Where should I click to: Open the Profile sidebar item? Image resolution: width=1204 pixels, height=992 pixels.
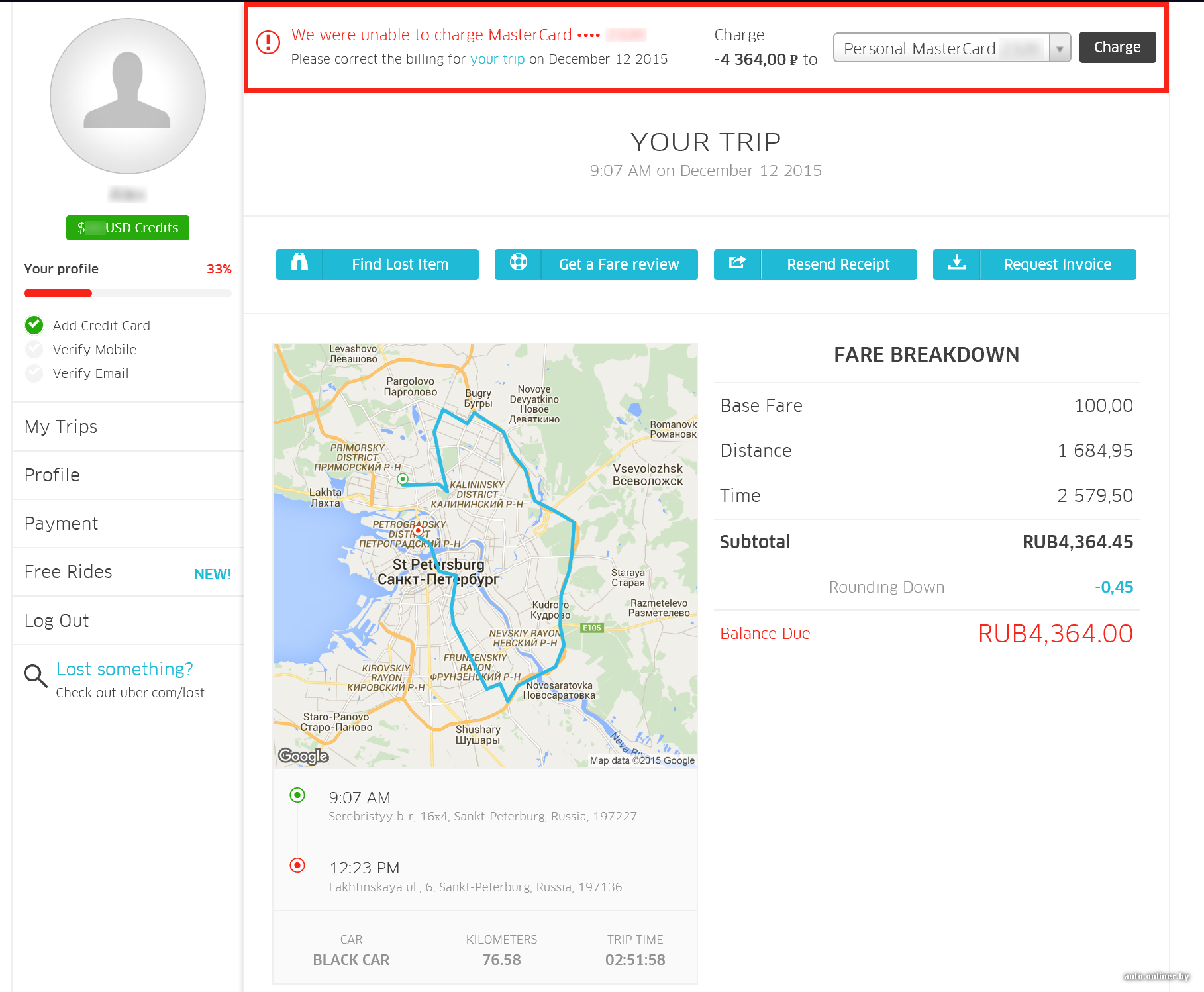coord(128,475)
